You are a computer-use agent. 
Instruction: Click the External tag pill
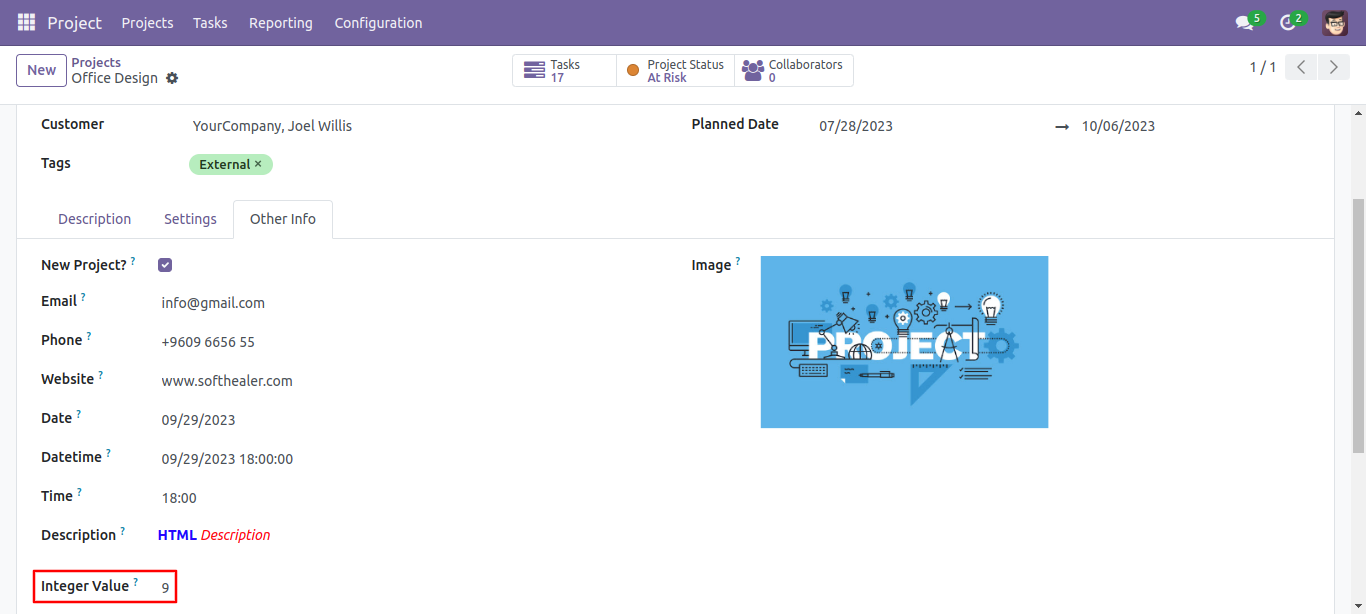pyautogui.click(x=231, y=164)
